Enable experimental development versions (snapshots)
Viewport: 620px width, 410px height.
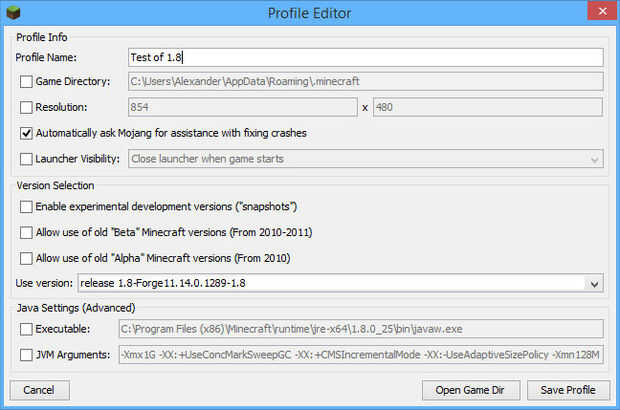(26, 207)
